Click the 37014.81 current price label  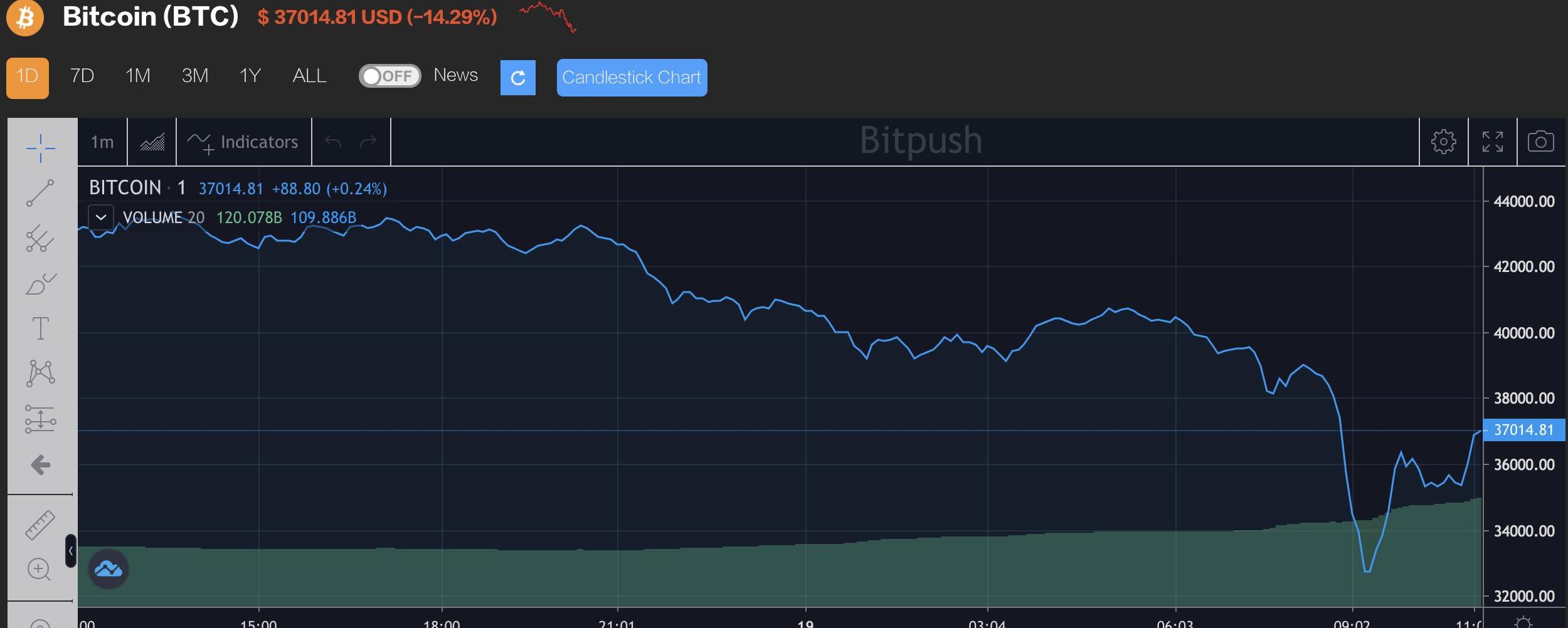[1523, 430]
